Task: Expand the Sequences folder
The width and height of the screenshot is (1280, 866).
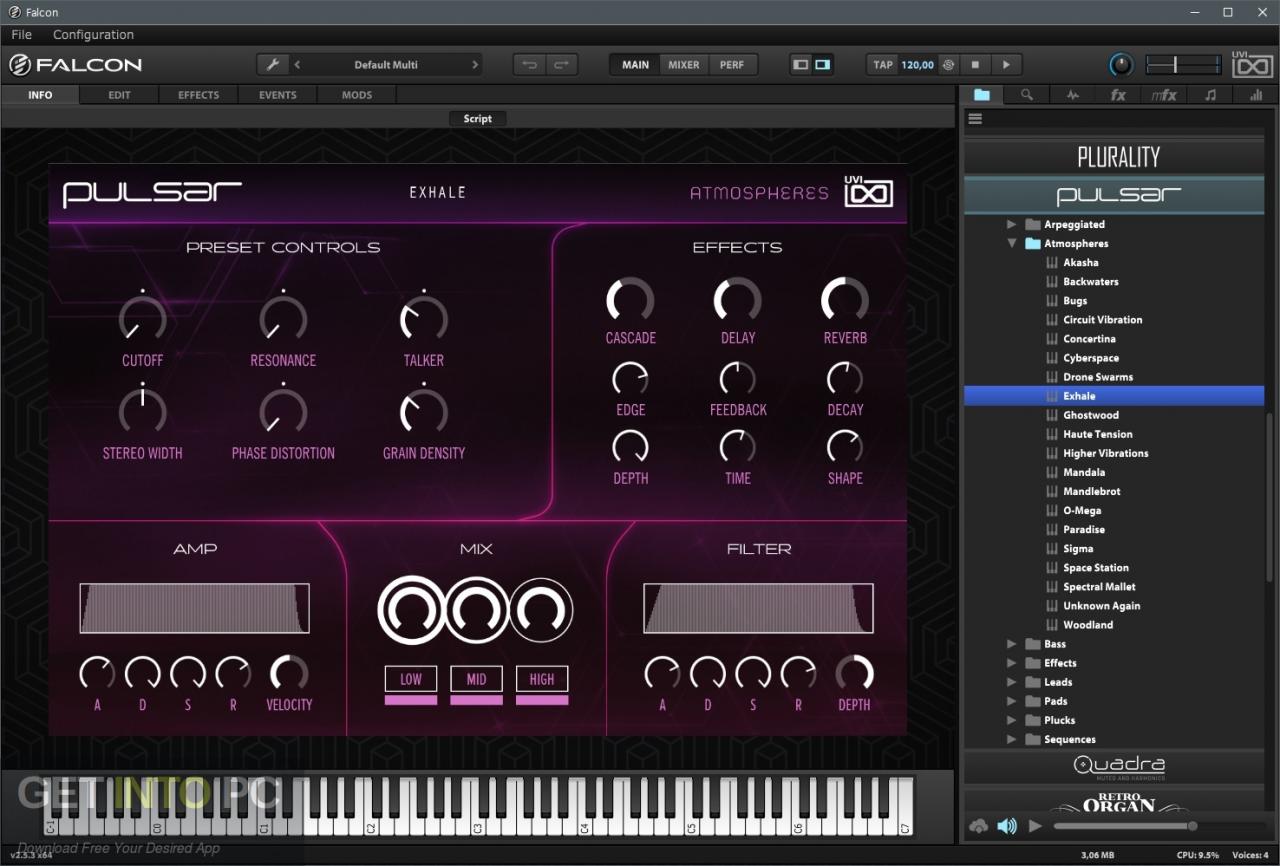Action: coord(1012,739)
